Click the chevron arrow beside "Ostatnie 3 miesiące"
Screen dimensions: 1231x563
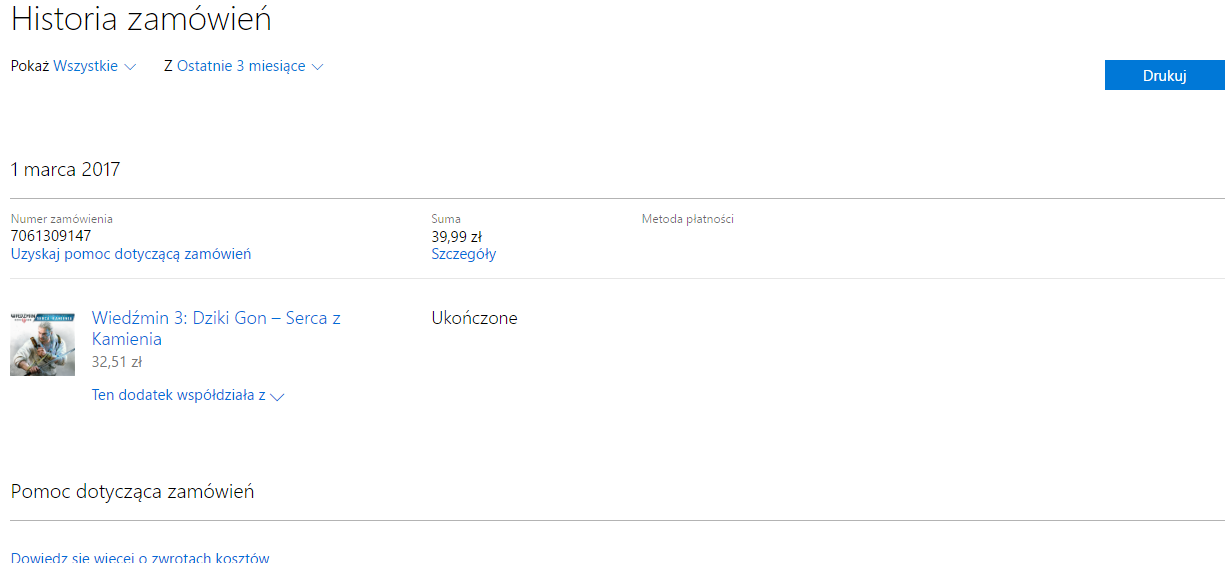coord(318,67)
